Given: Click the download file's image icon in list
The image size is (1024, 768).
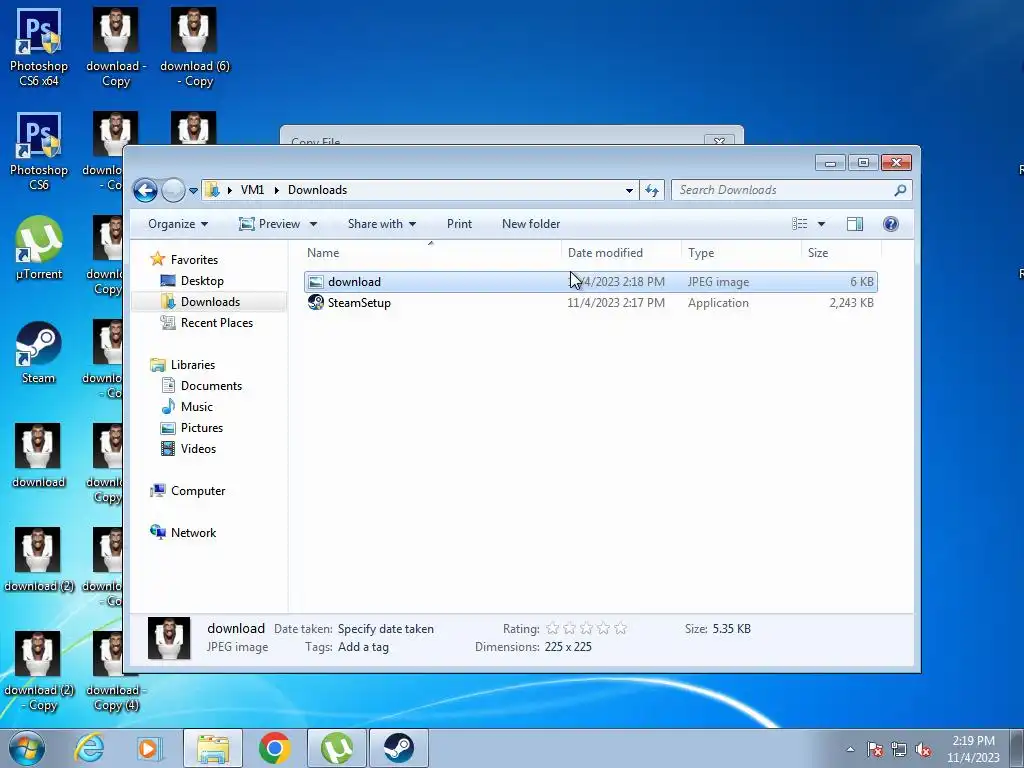Looking at the screenshot, I should (x=316, y=281).
